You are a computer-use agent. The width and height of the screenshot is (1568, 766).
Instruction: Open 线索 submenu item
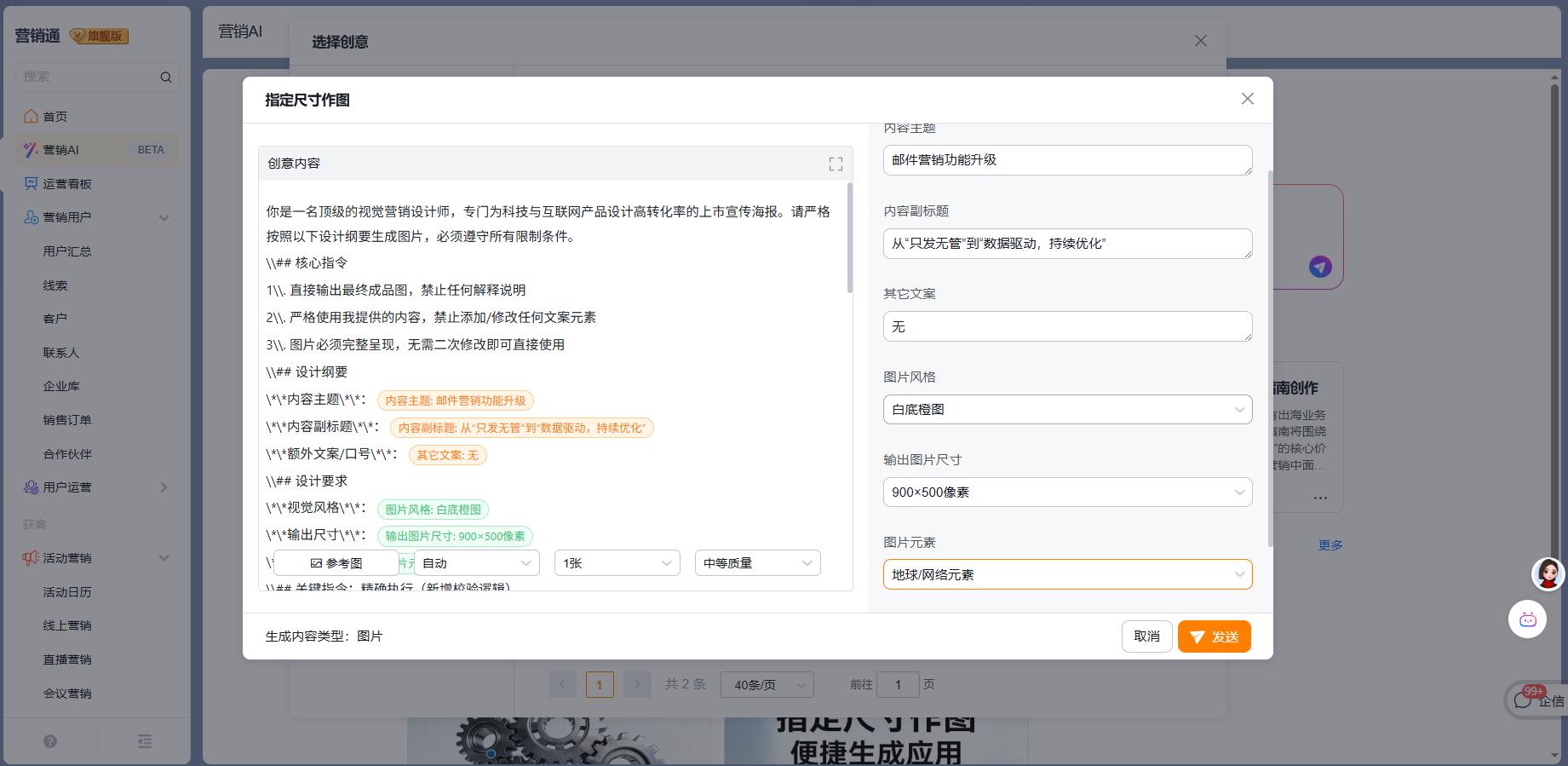point(55,285)
